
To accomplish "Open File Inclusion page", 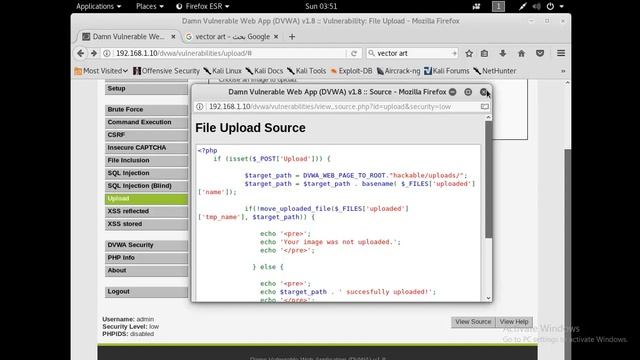I will tap(146, 160).
